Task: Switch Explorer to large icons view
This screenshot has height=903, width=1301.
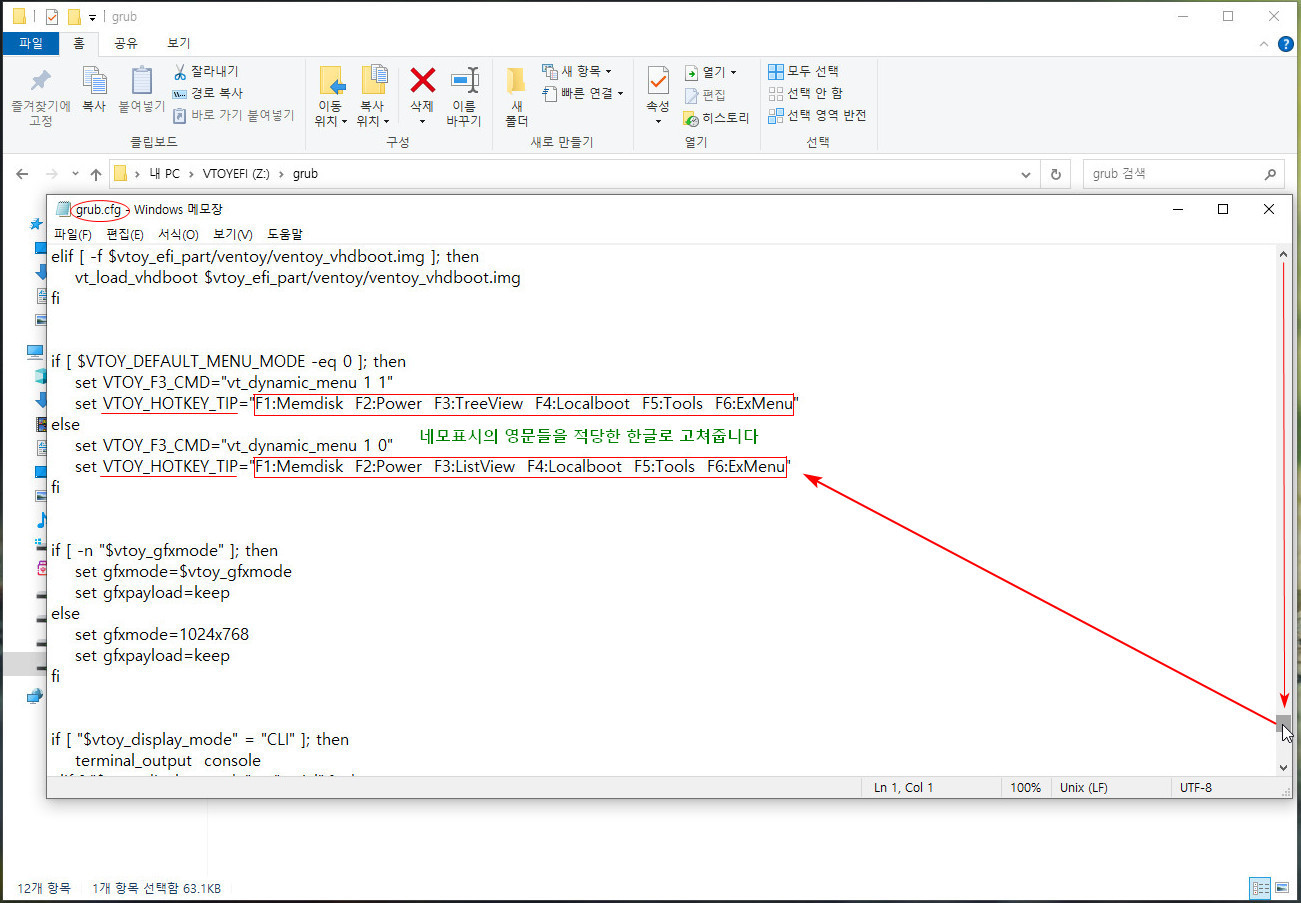Action: coord(1283,888)
